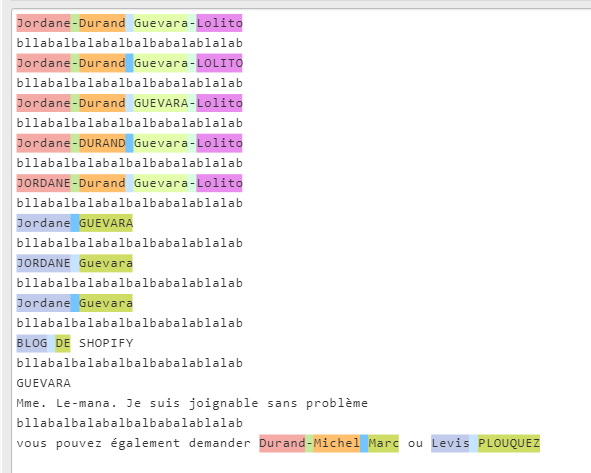
Task: Click "Lolito" in the "Jordane-DURAND Guevara-Lolito" line
Action: point(219,143)
